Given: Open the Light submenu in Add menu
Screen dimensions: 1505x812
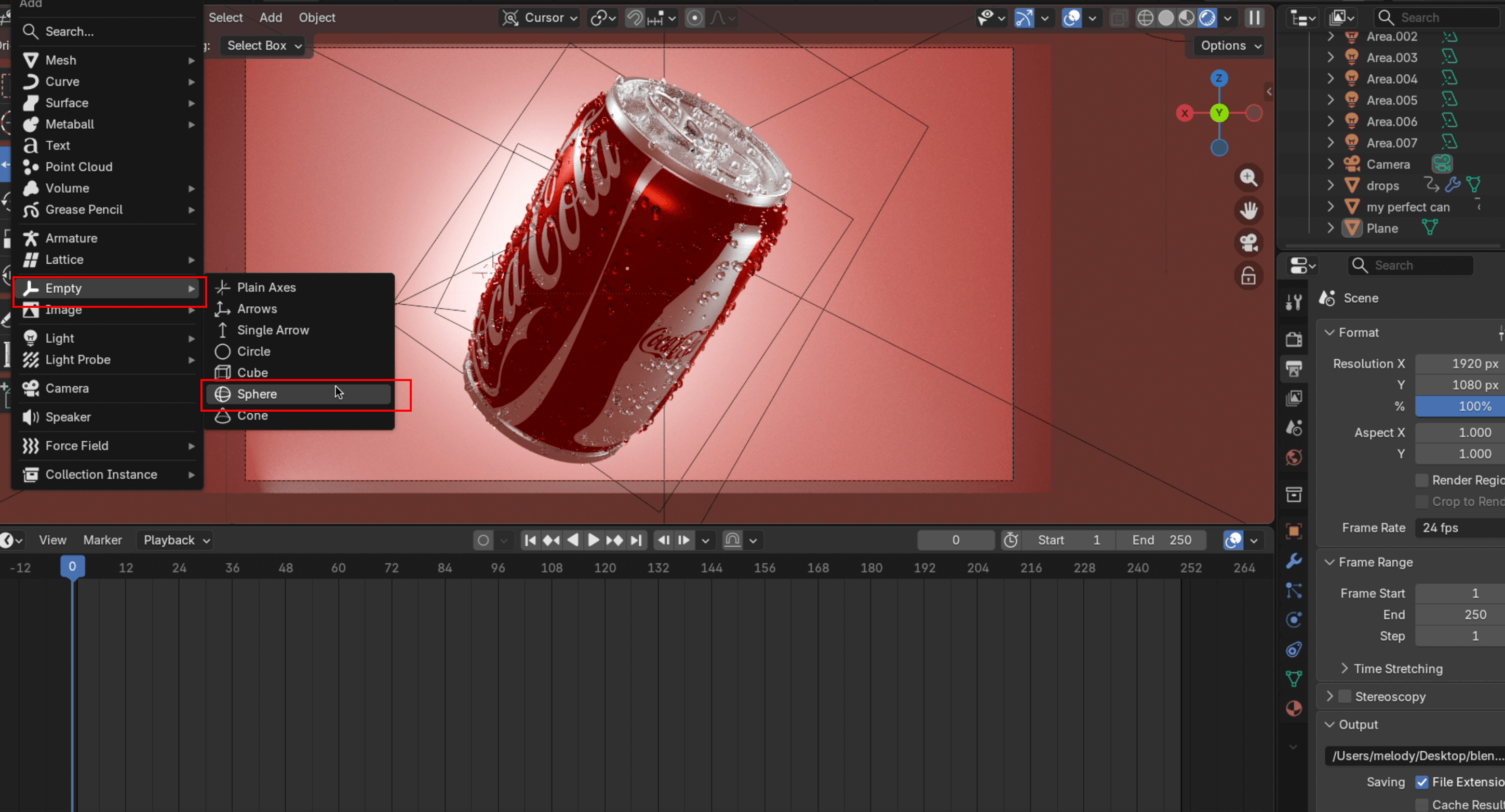Looking at the screenshot, I should 108,338.
